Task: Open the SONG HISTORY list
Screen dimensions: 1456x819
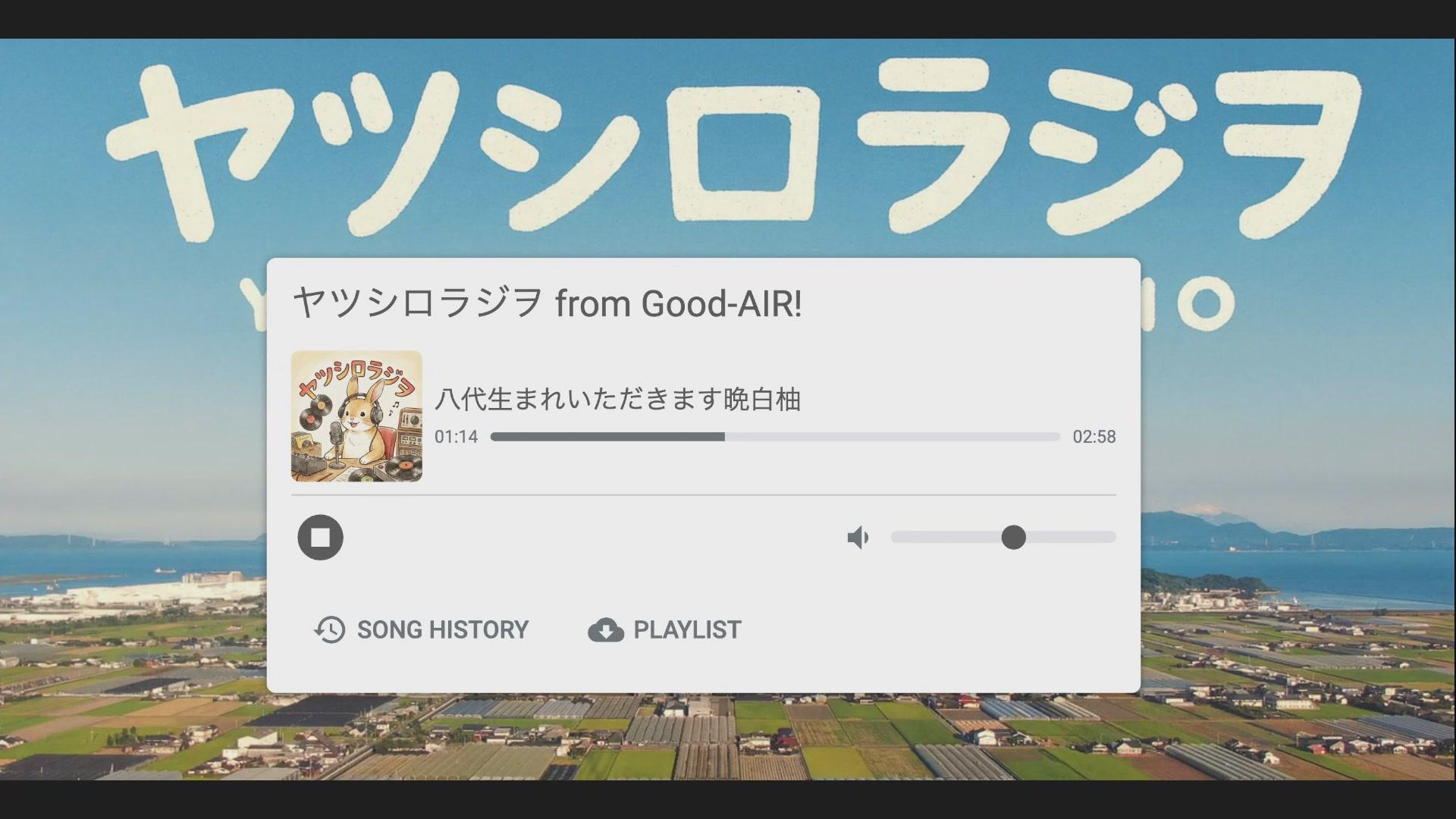Action: coord(422,629)
